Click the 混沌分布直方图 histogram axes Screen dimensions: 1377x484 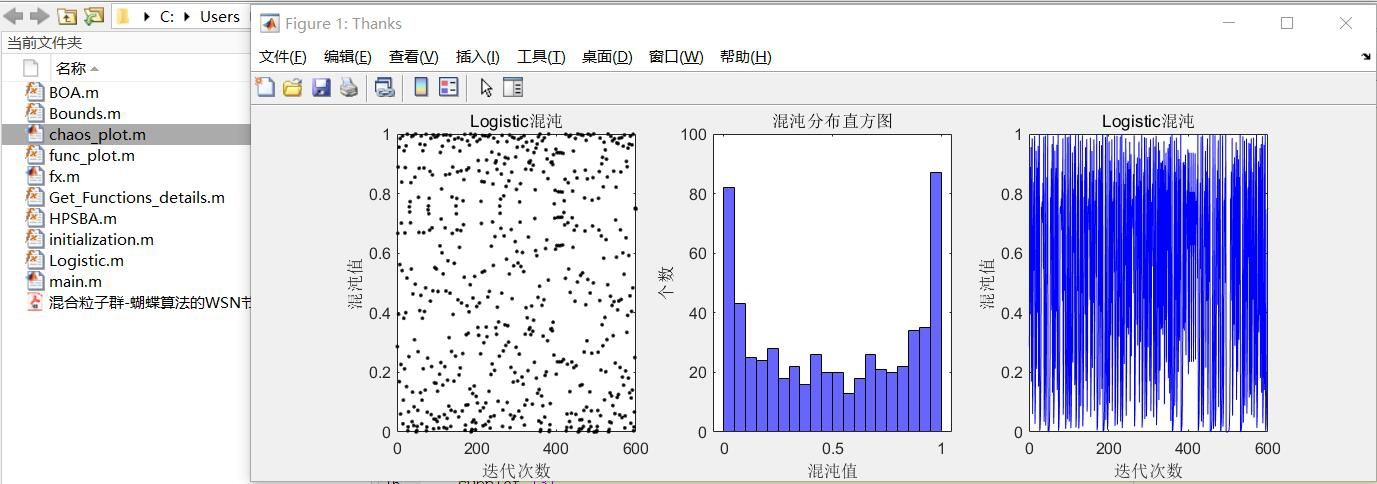[x=832, y=283]
